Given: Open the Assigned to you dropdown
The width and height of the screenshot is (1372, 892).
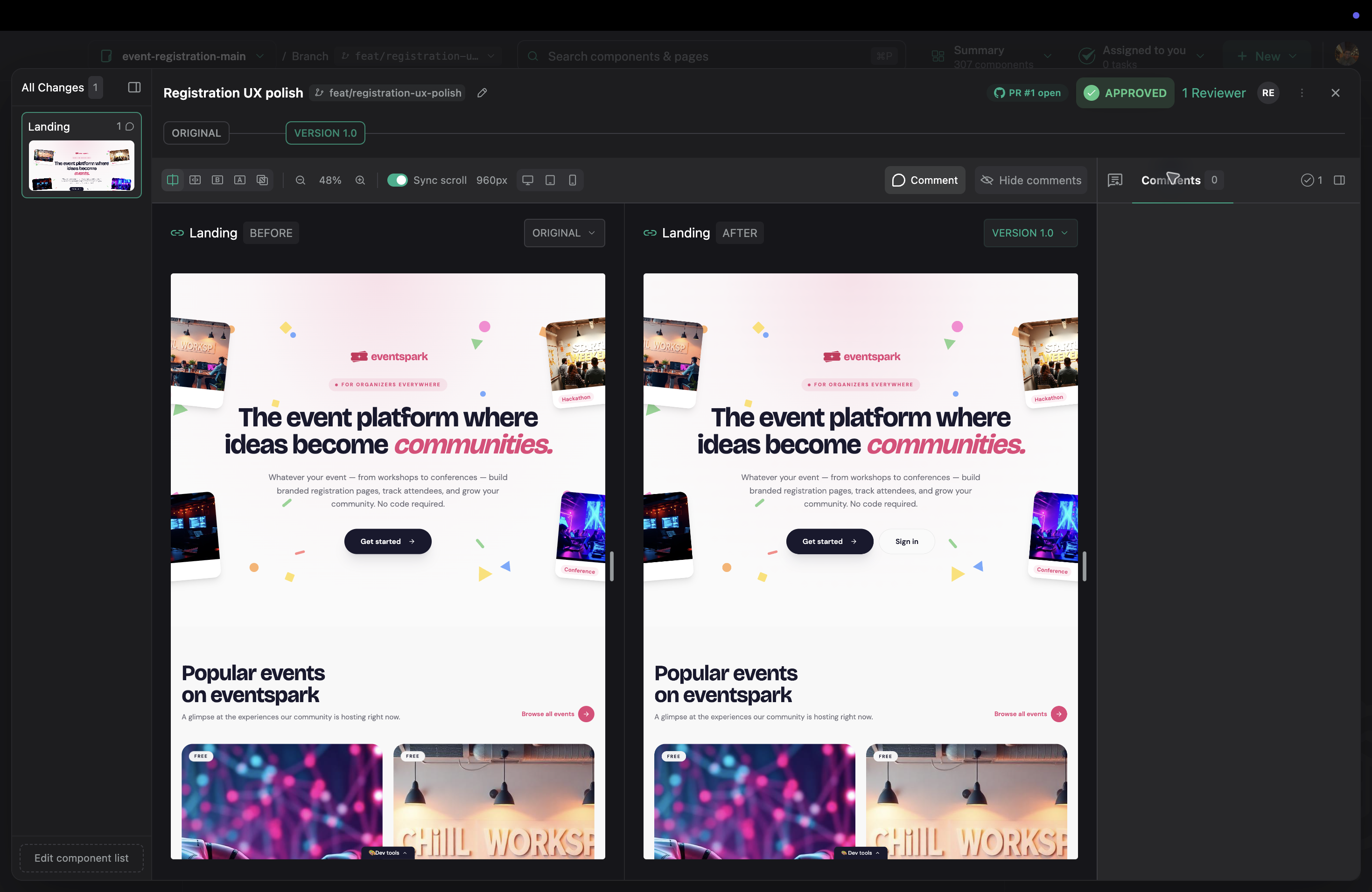Looking at the screenshot, I should (1141, 56).
